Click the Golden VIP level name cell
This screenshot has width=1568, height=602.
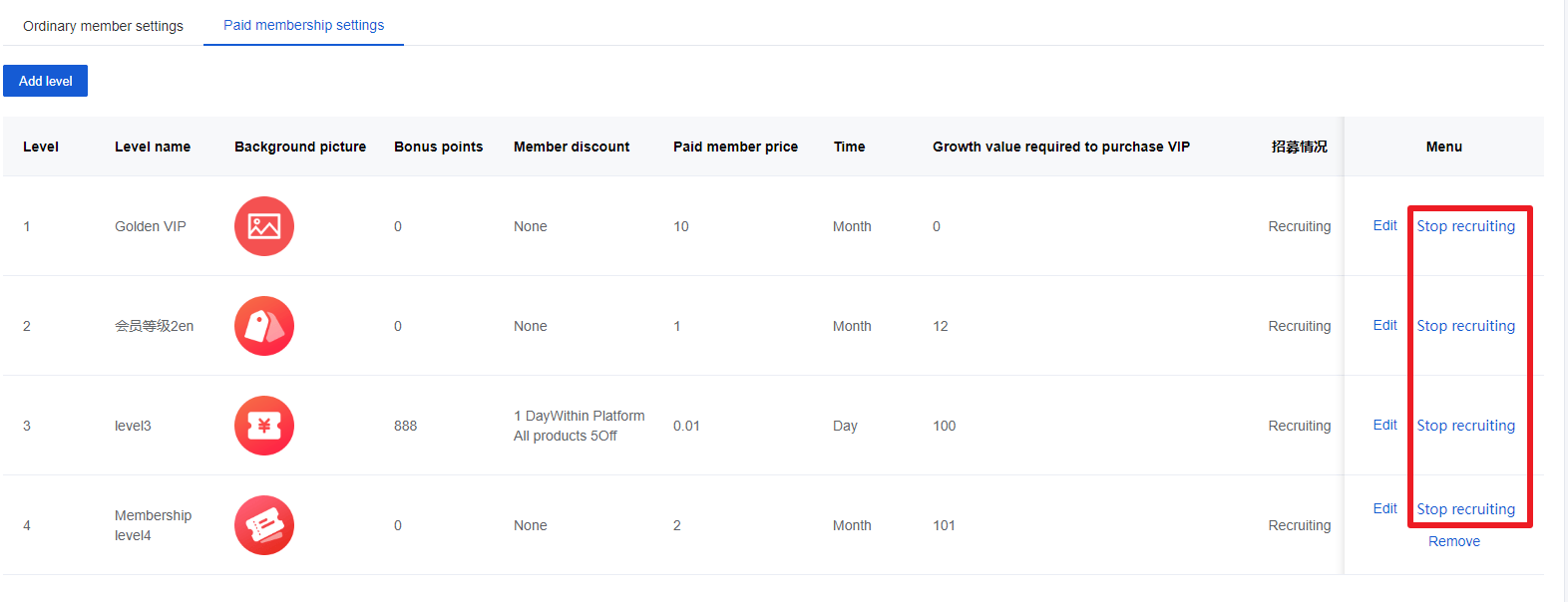pyautogui.click(x=151, y=226)
